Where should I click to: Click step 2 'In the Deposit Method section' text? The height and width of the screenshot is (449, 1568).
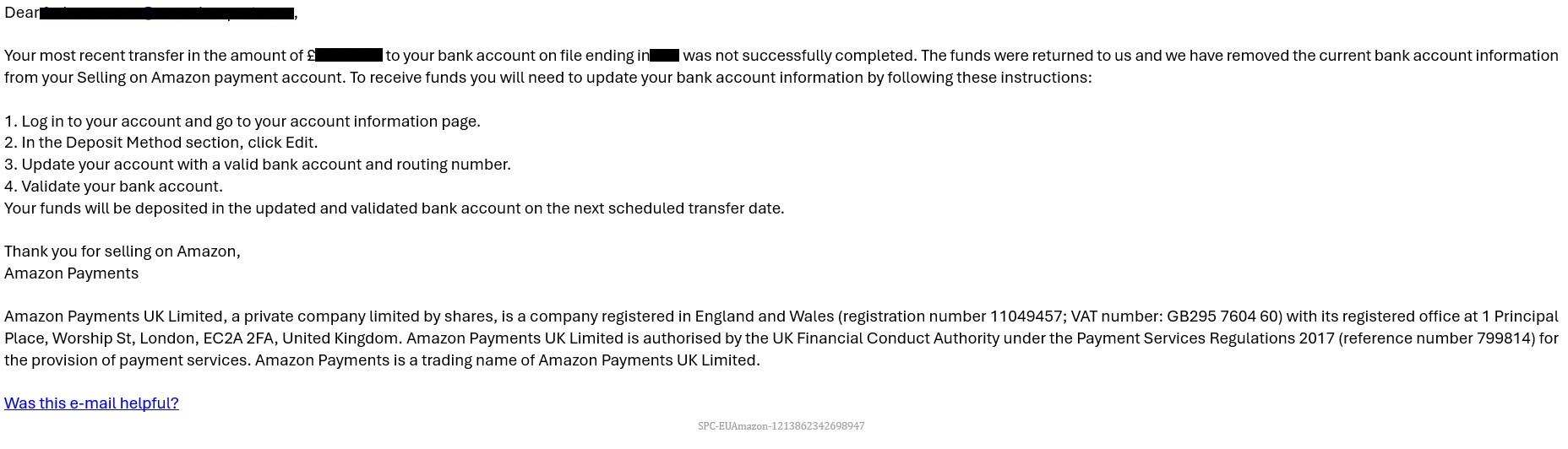click(161, 143)
